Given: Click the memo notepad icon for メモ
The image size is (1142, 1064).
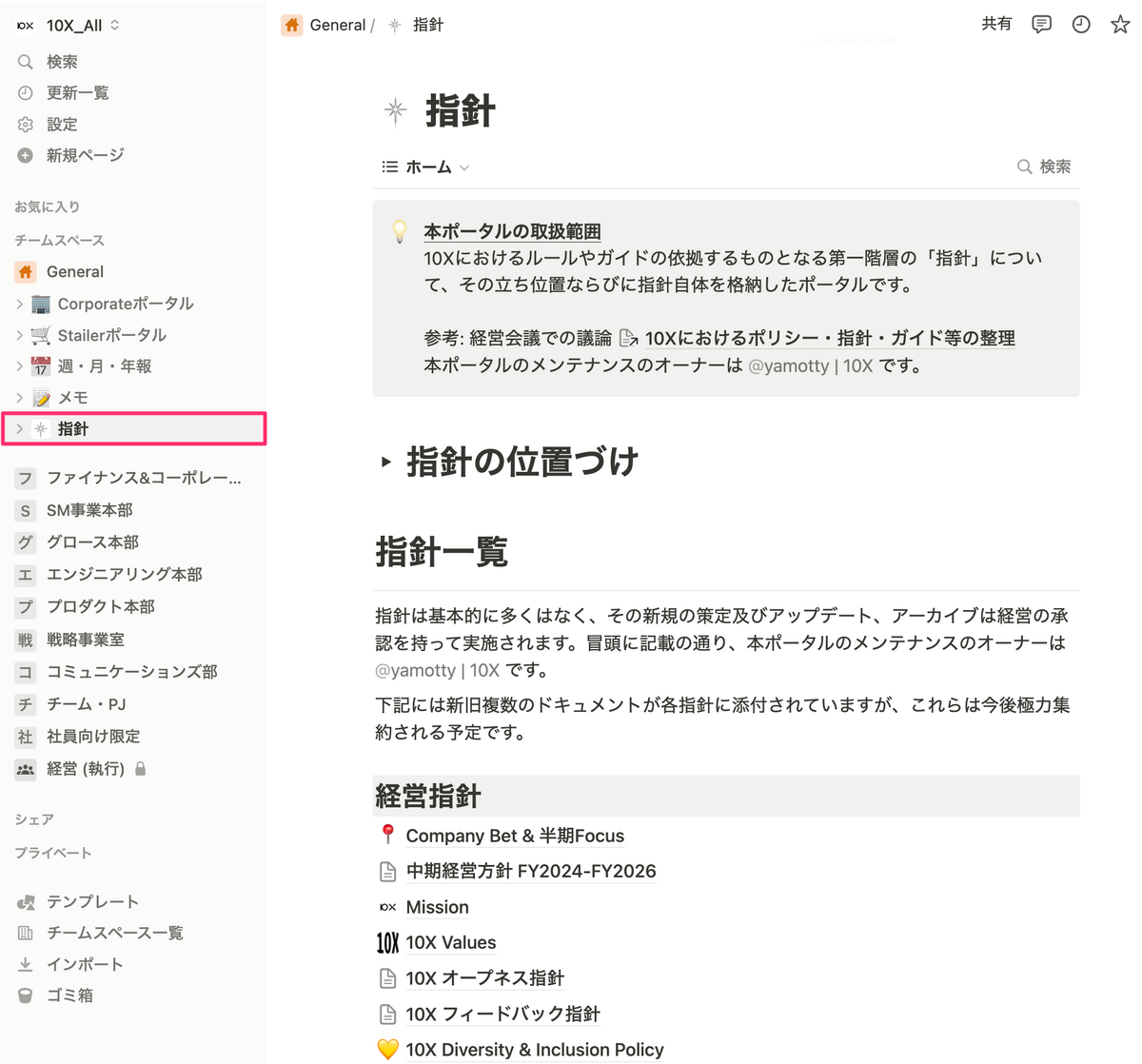Looking at the screenshot, I should (x=41, y=398).
